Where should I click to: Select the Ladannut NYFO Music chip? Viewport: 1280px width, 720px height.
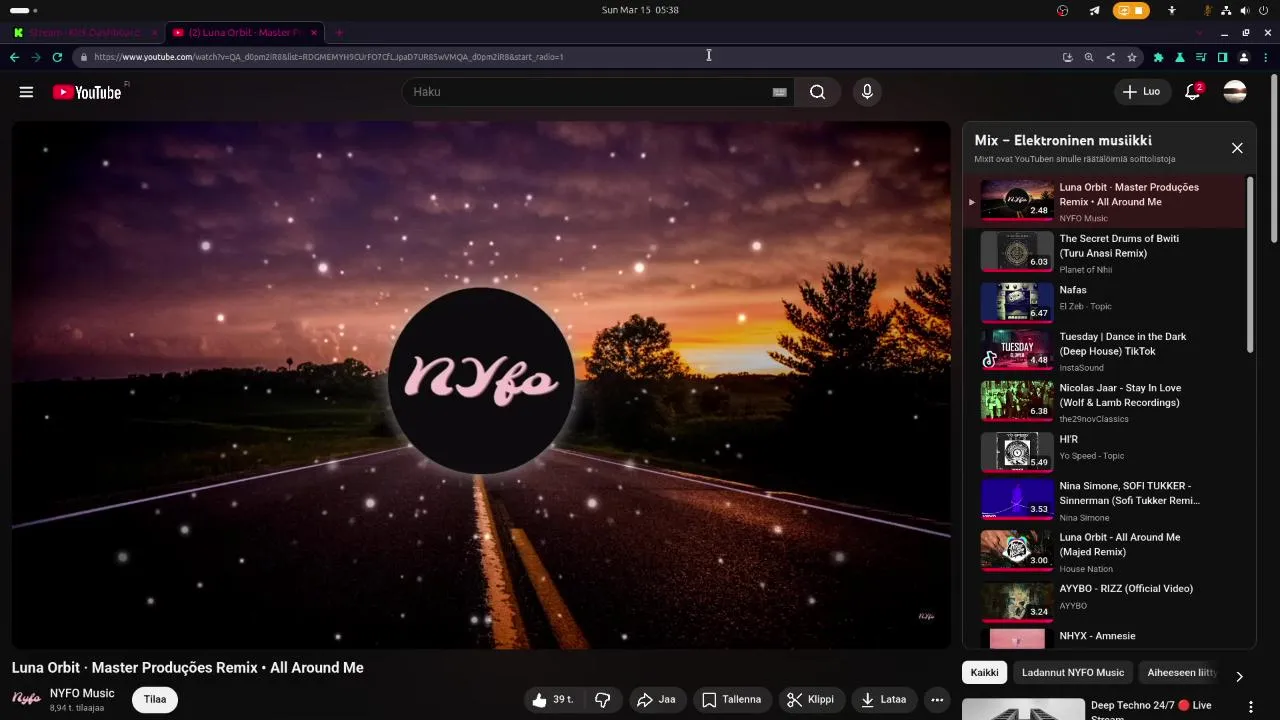click(1073, 673)
